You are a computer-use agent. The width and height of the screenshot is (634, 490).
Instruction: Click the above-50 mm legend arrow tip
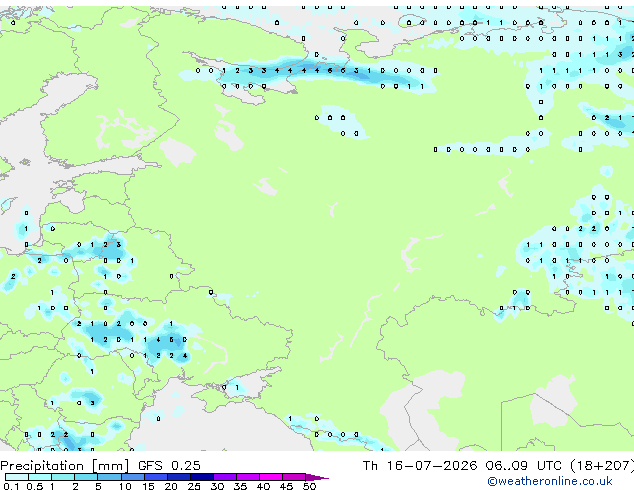point(317,477)
